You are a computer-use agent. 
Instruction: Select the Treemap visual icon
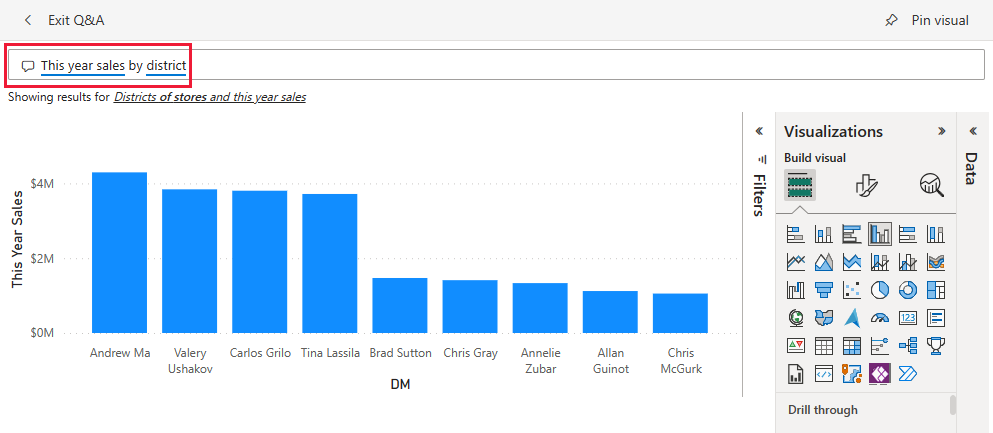(936, 291)
